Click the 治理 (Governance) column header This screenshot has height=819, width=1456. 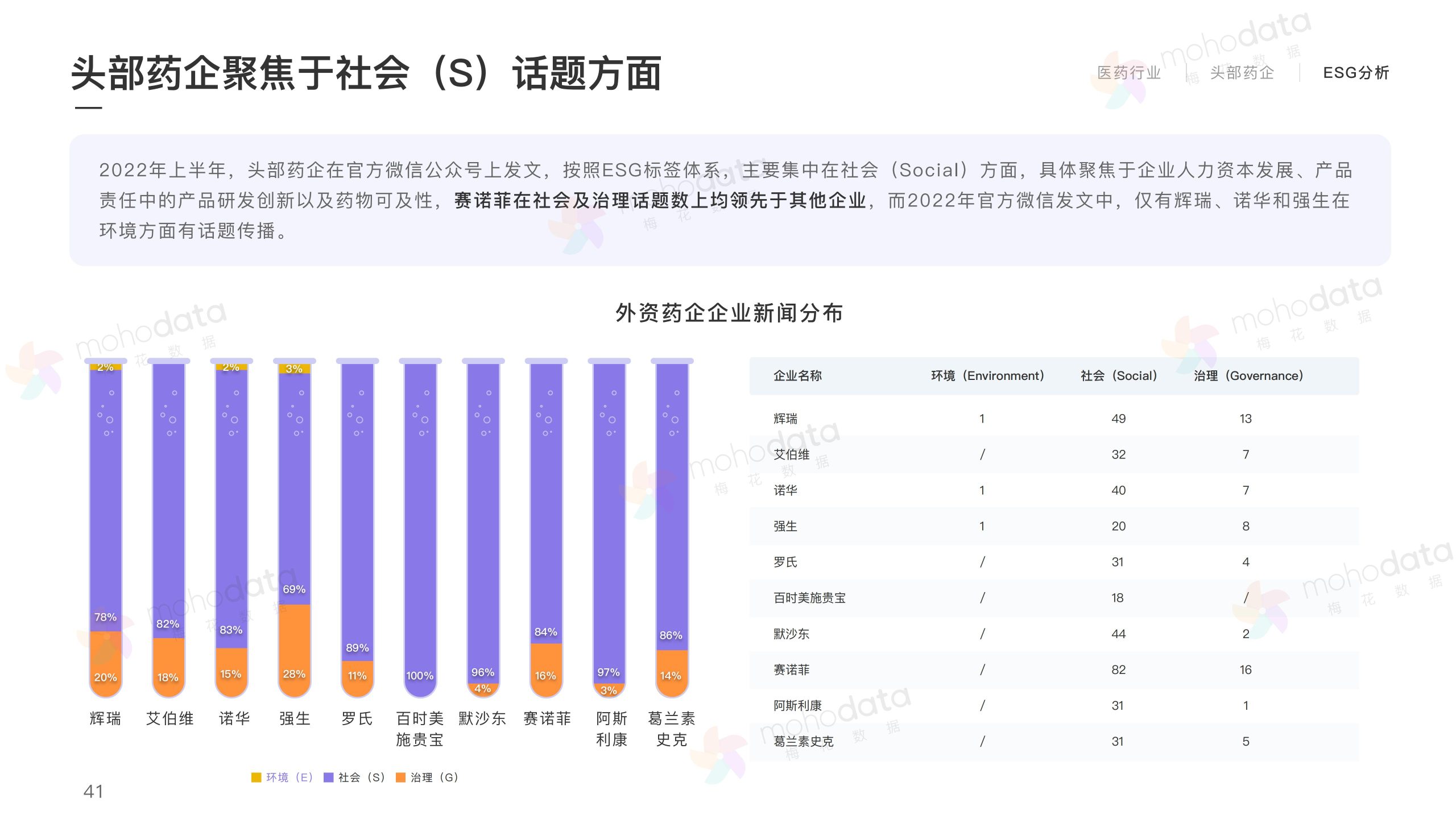coord(1248,376)
